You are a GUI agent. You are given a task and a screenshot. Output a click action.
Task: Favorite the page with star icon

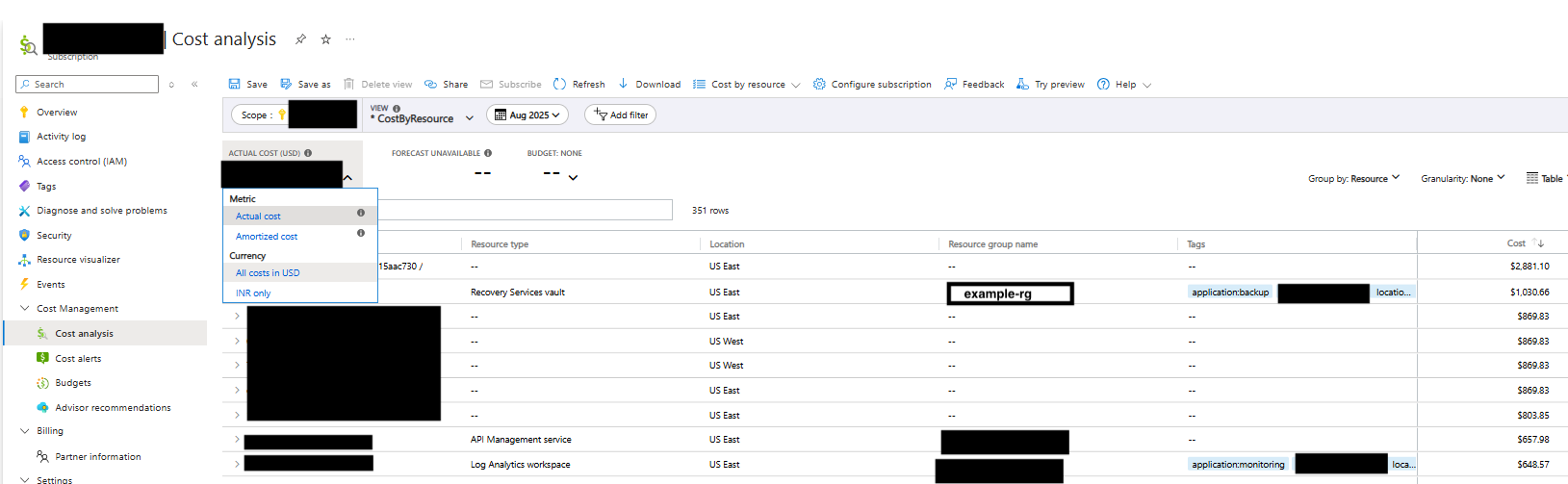point(325,39)
